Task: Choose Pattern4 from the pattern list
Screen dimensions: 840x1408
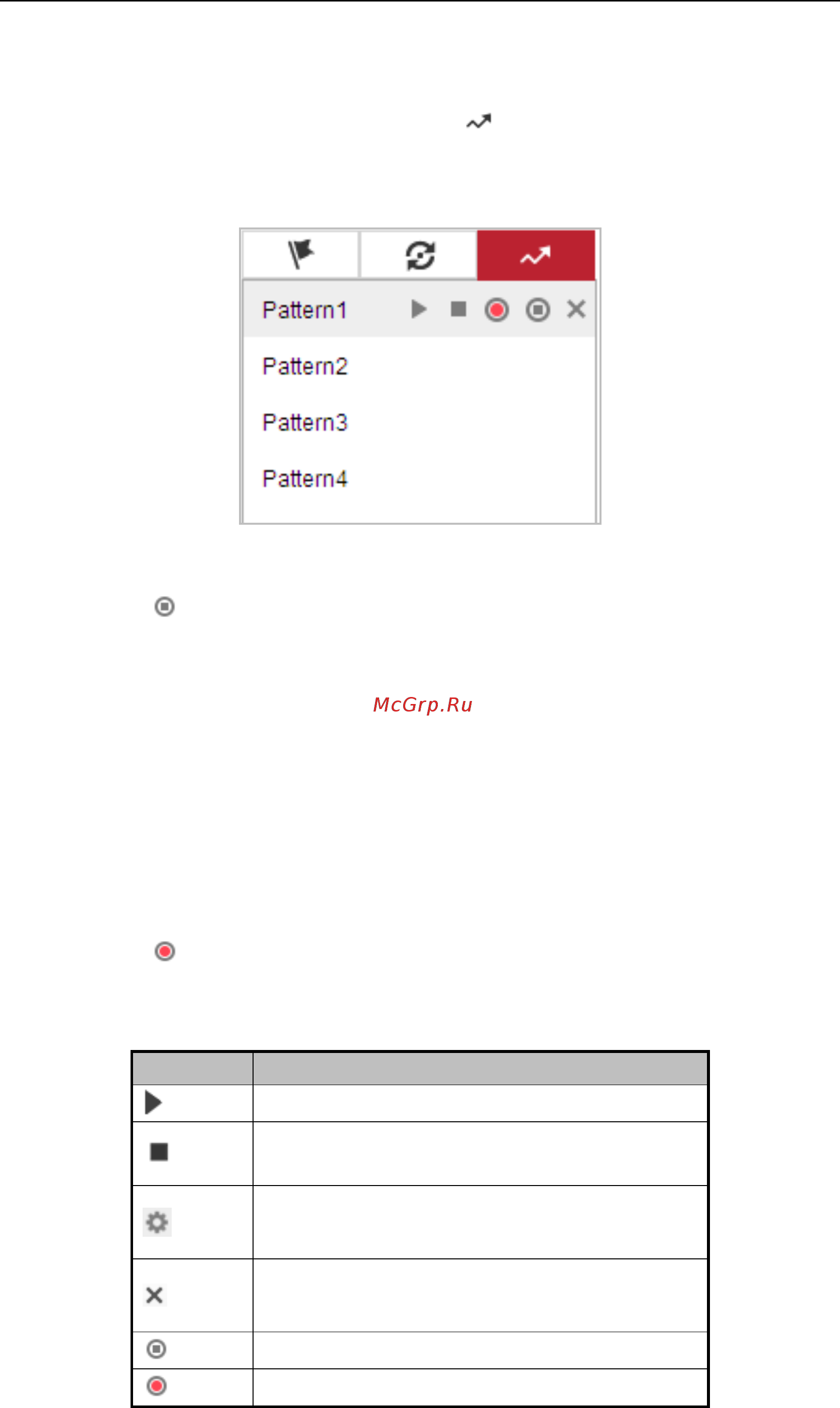Action: (x=305, y=479)
